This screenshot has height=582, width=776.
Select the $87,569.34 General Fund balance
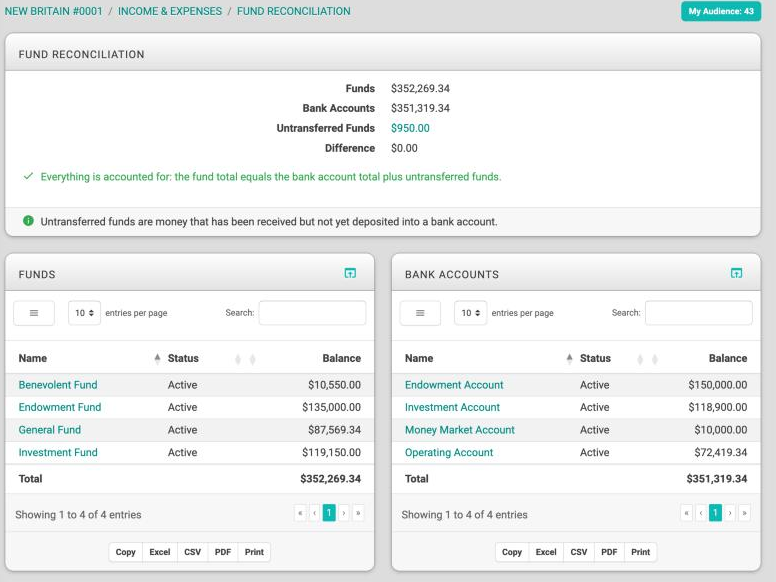pyautogui.click(x=335, y=430)
